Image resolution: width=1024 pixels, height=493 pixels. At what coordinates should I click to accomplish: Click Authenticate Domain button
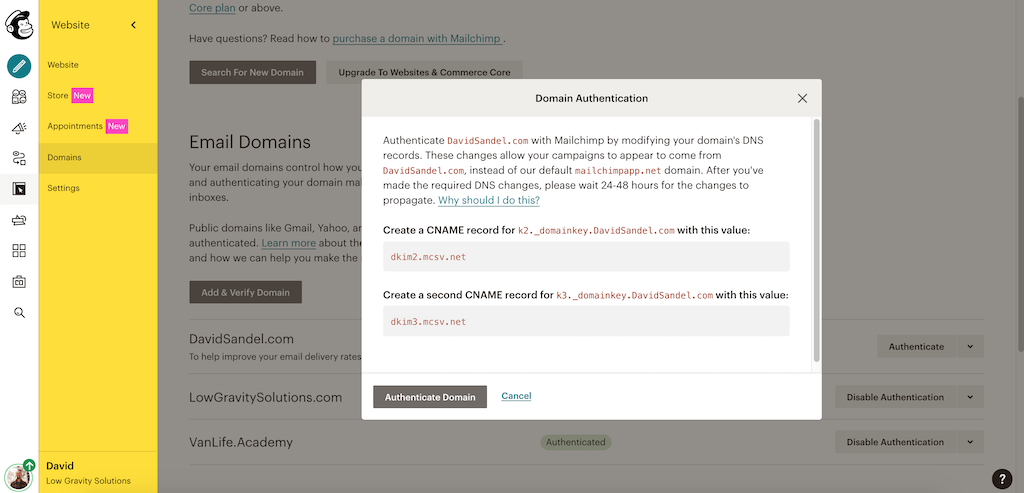(x=430, y=397)
